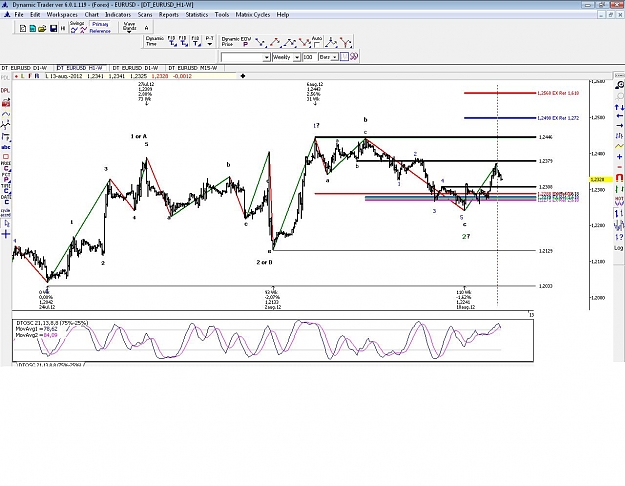Screen dimensions: 625x486
Task: Click the red minus icon on the right
Action: coord(619,167)
